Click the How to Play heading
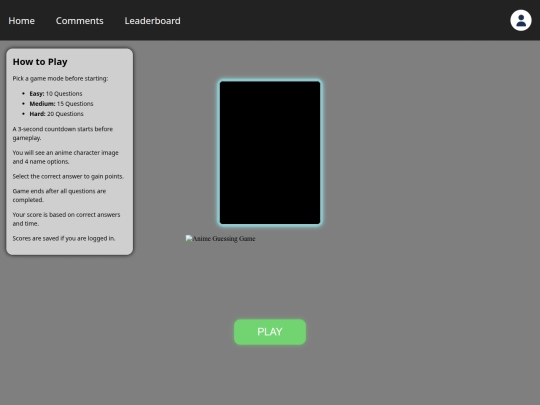The height and width of the screenshot is (405, 540). 40,62
